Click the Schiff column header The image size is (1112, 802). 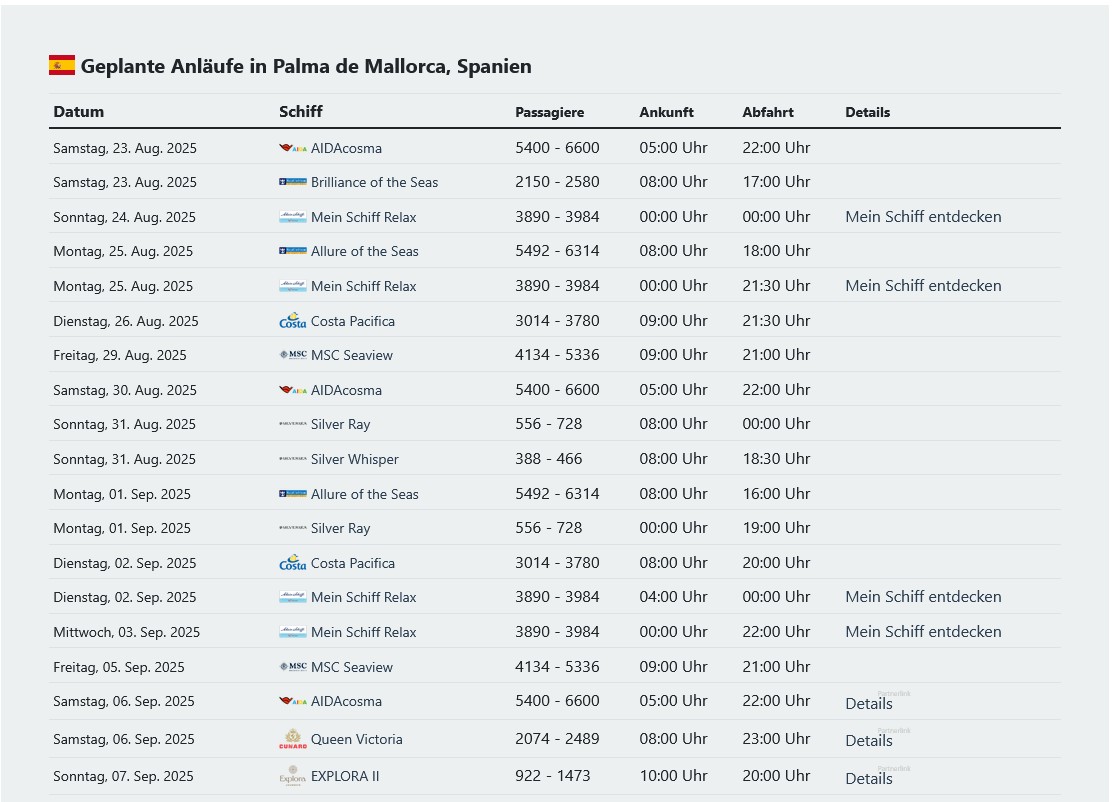301,111
